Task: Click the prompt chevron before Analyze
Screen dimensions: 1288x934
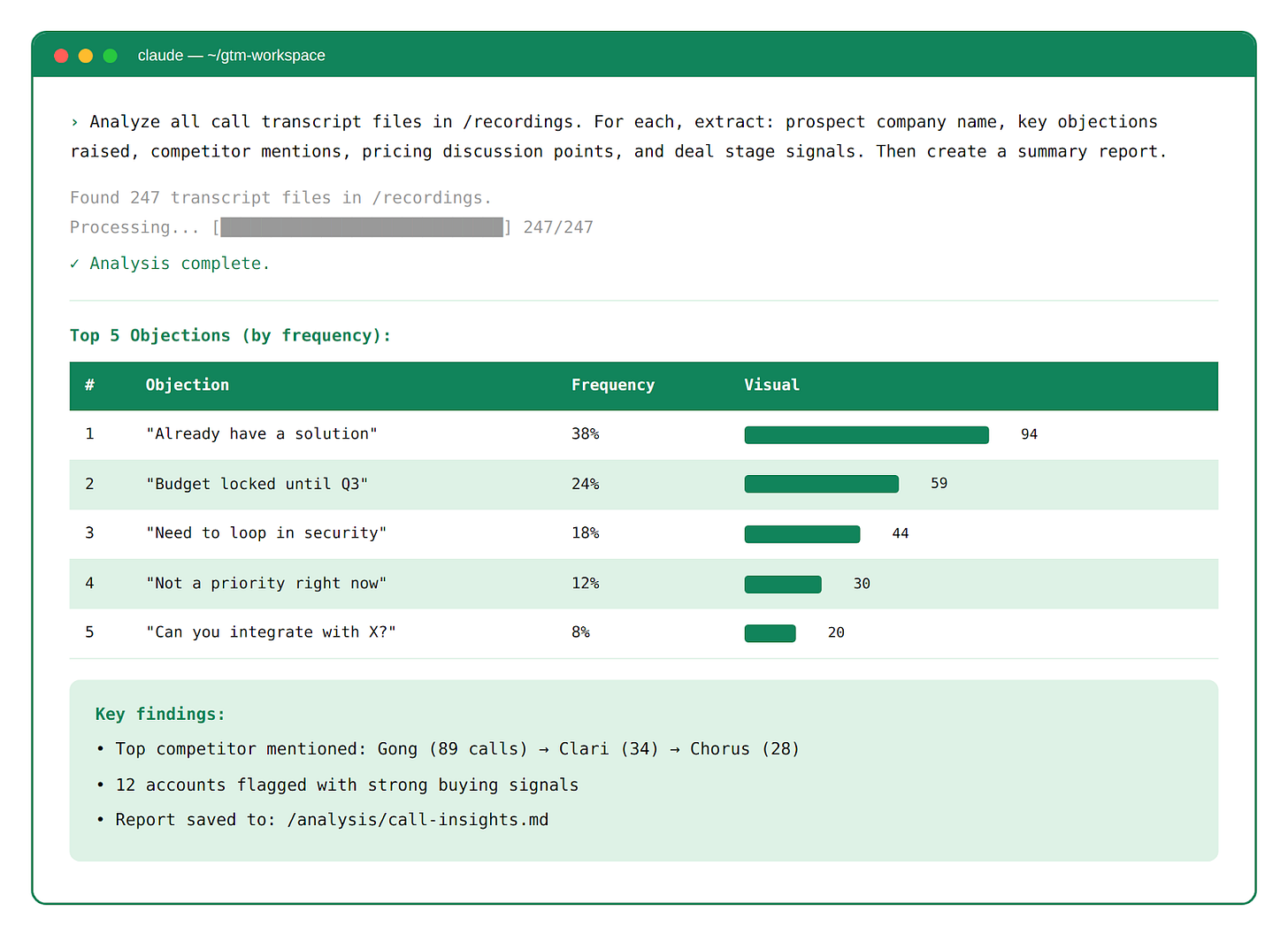Action: click(x=75, y=122)
